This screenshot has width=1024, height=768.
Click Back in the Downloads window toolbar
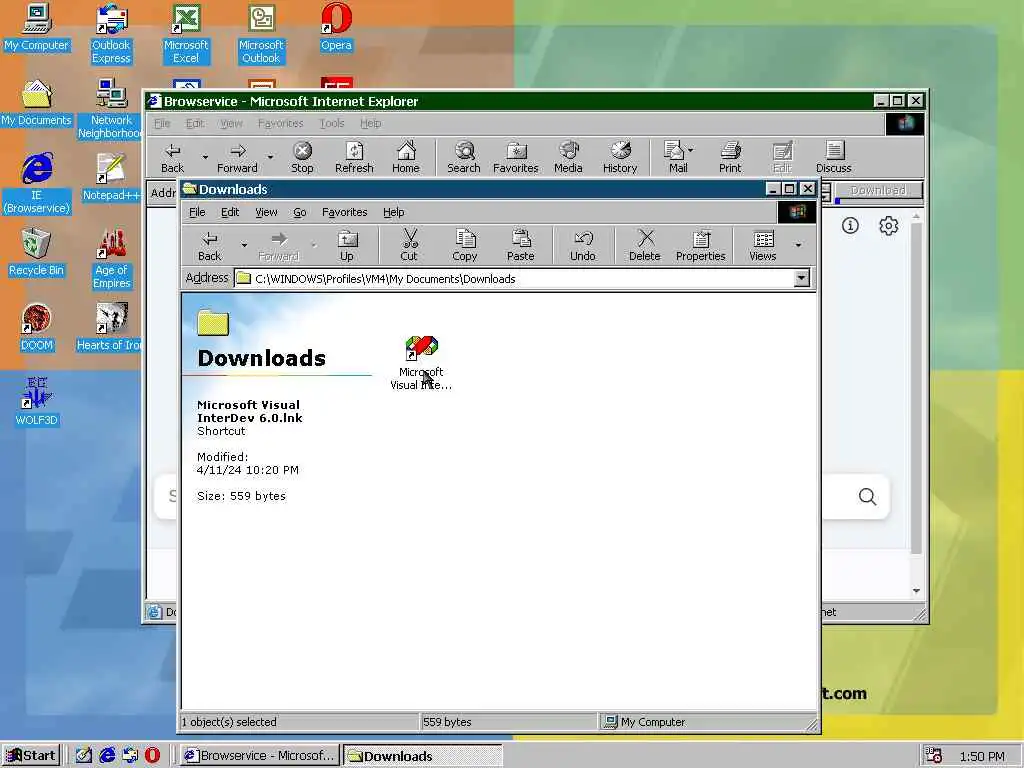[x=210, y=246]
